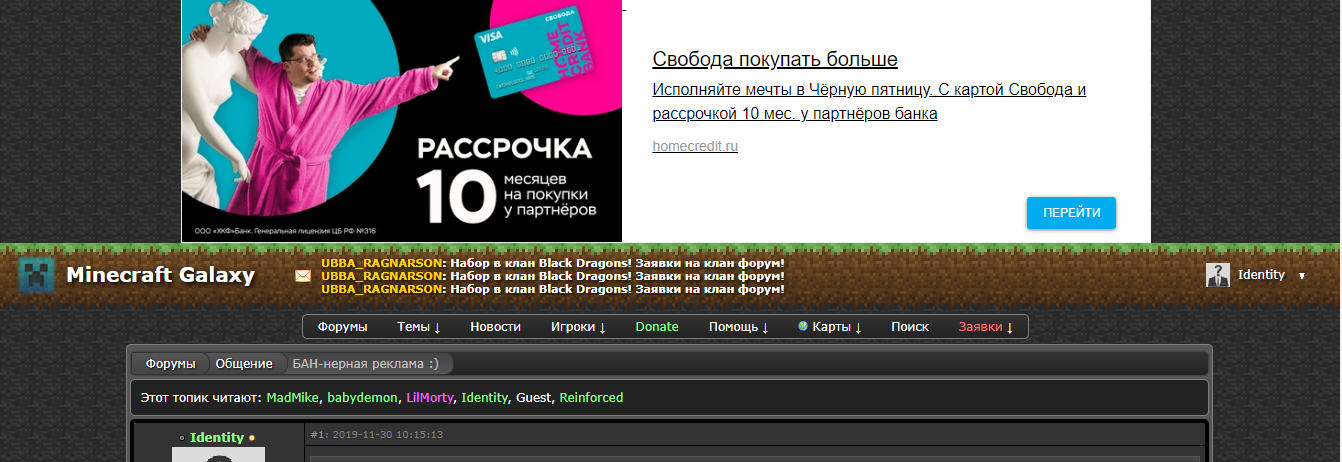Open the Заявки dropdown menu
The image size is (1342, 462).
pos(986,327)
